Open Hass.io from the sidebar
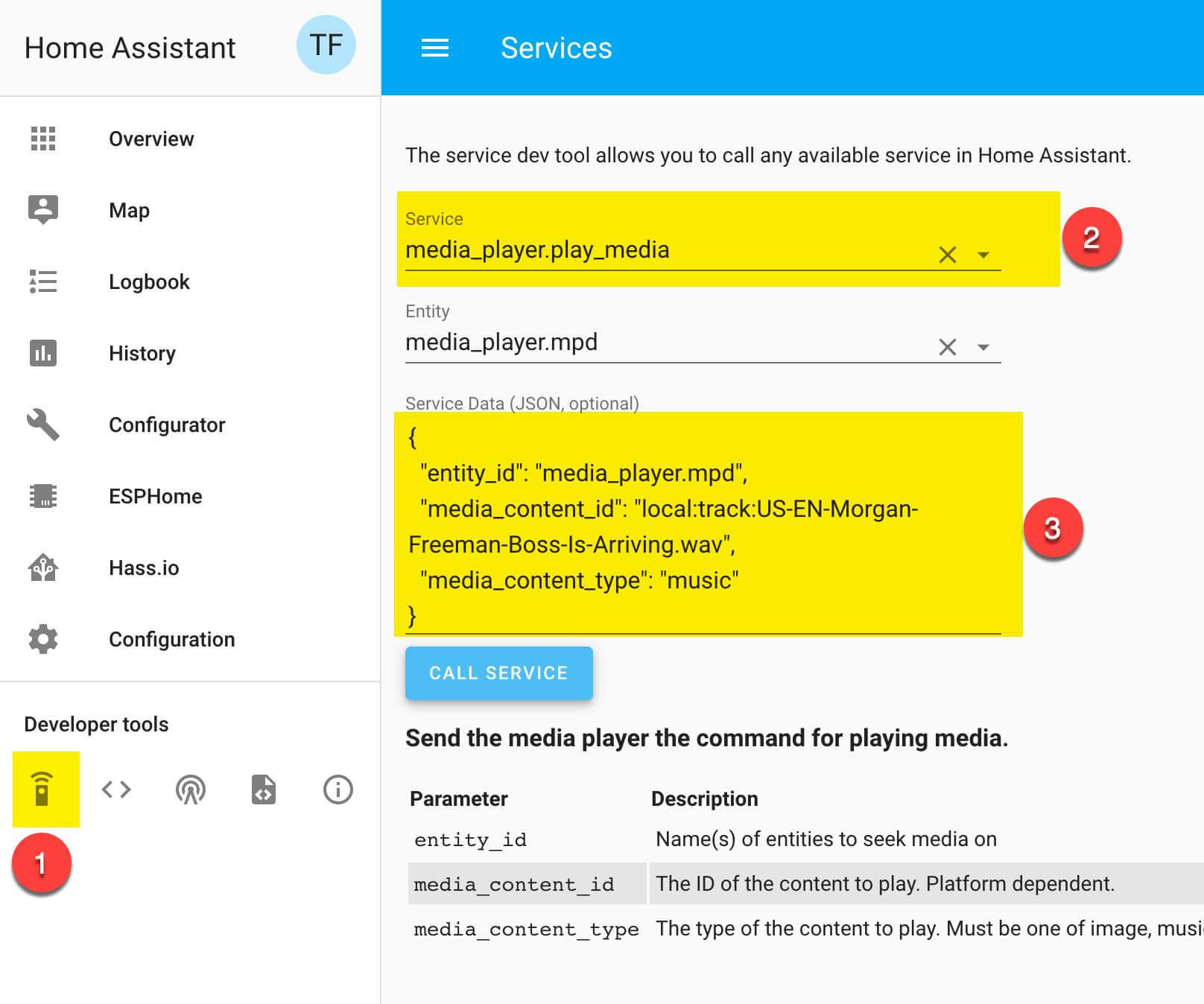The height and width of the screenshot is (1004, 1204). (144, 568)
